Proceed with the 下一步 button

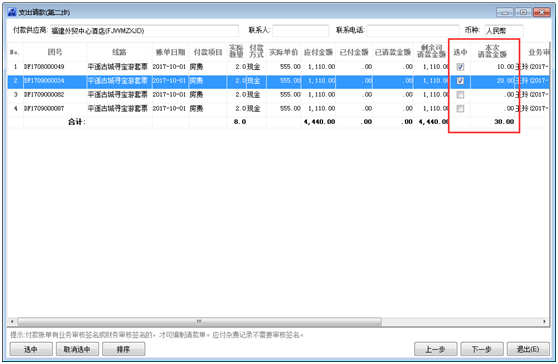482,349
